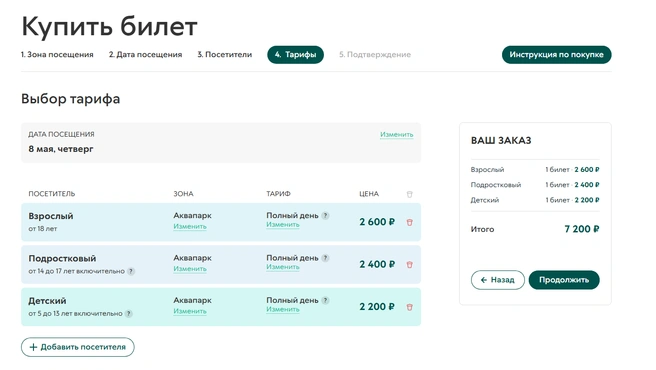Open the help tooltip for Детский Полный день
656x370 pixels.
325,300
